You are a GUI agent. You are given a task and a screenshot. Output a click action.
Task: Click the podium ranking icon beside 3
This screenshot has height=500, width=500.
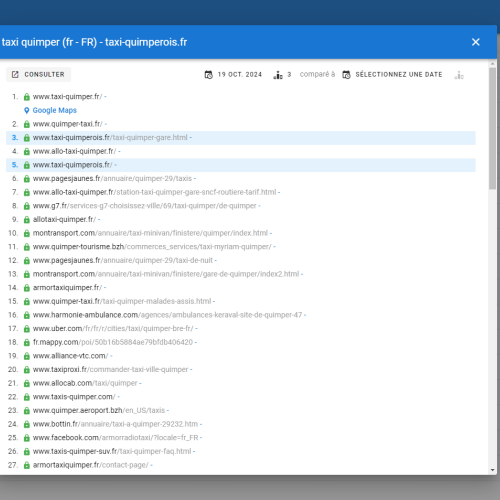tap(278, 75)
